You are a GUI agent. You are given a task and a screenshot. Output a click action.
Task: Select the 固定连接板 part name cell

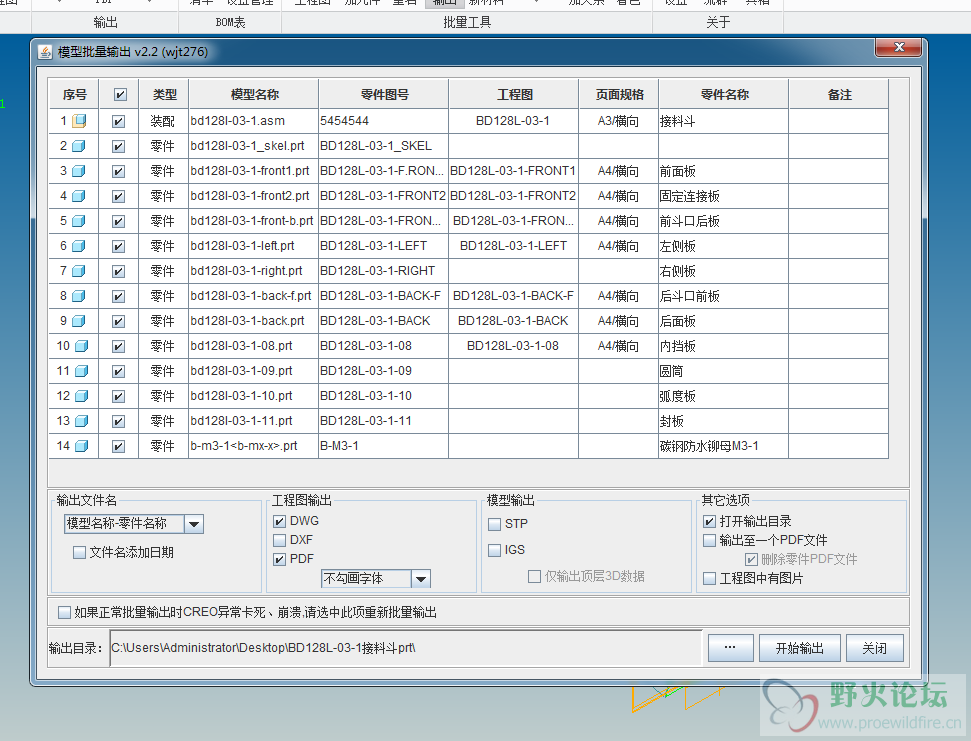pos(724,196)
